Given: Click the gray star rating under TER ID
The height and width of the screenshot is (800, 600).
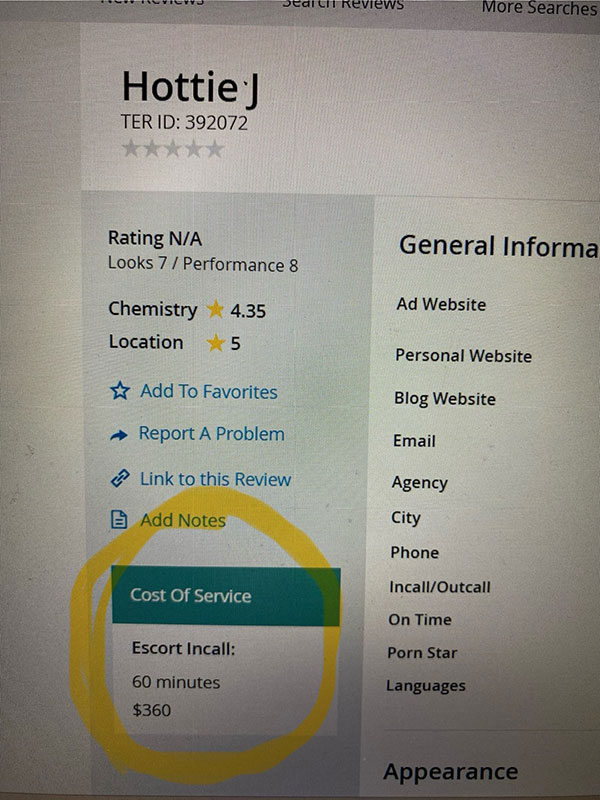Looking at the screenshot, I should [x=172, y=149].
